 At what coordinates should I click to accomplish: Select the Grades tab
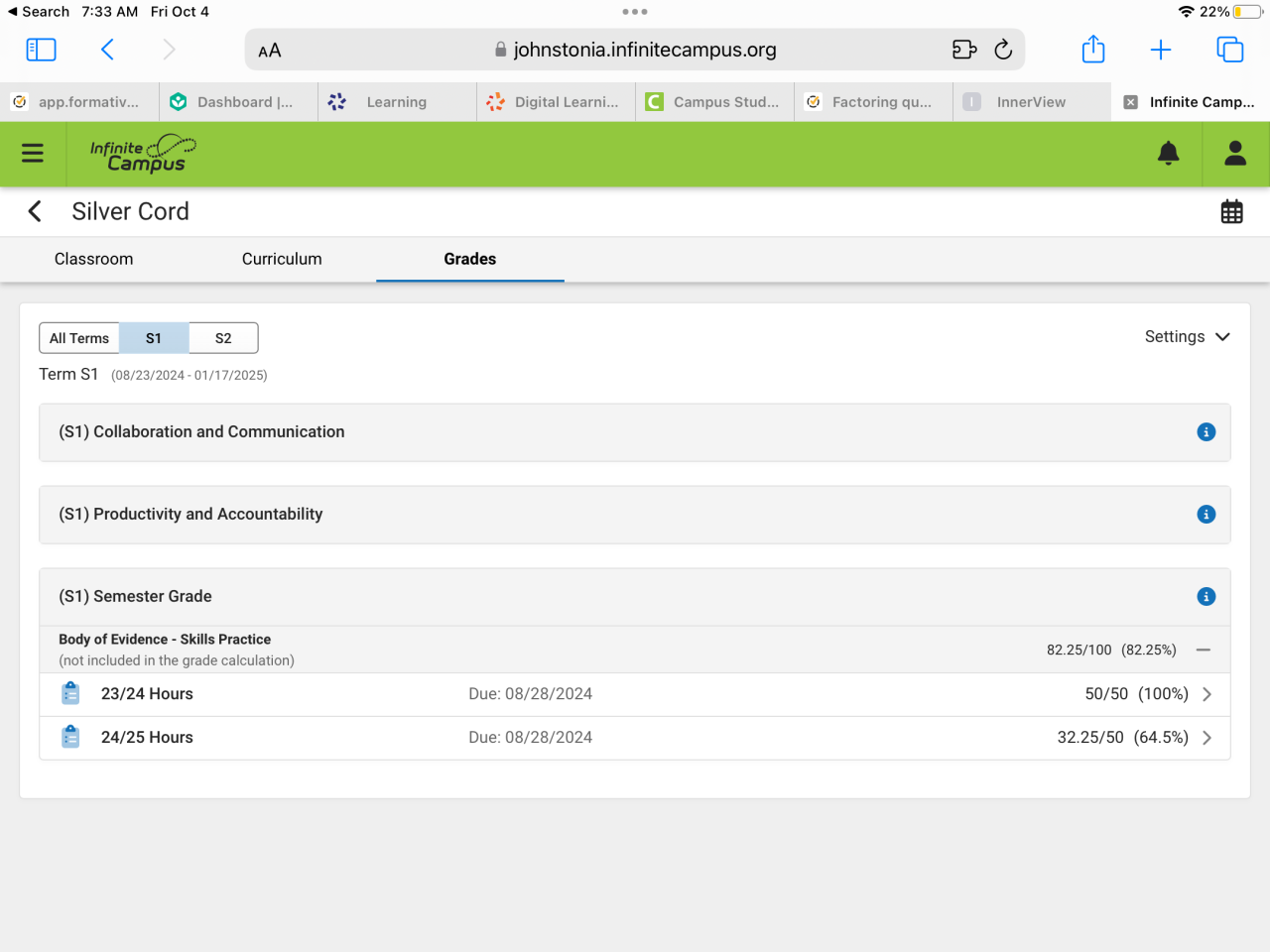click(470, 259)
